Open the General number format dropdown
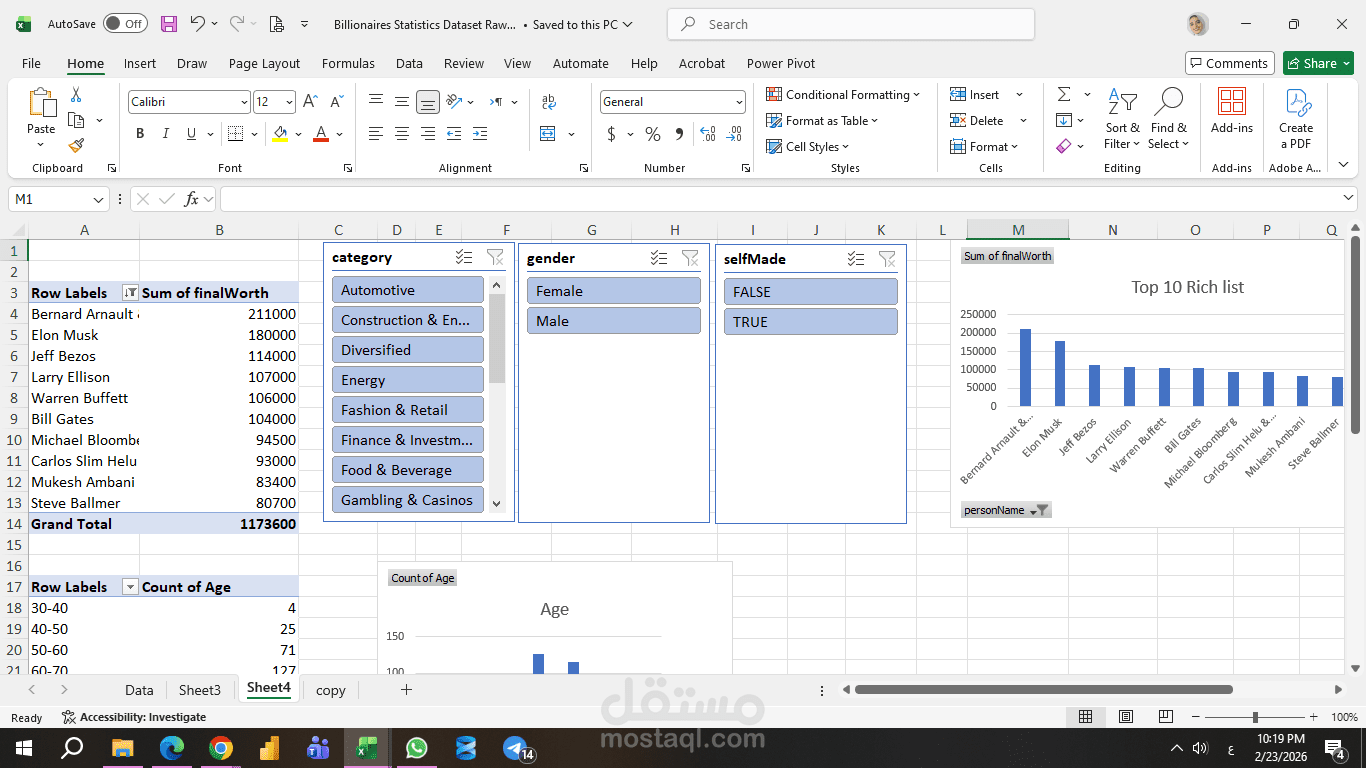 [739, 102]
